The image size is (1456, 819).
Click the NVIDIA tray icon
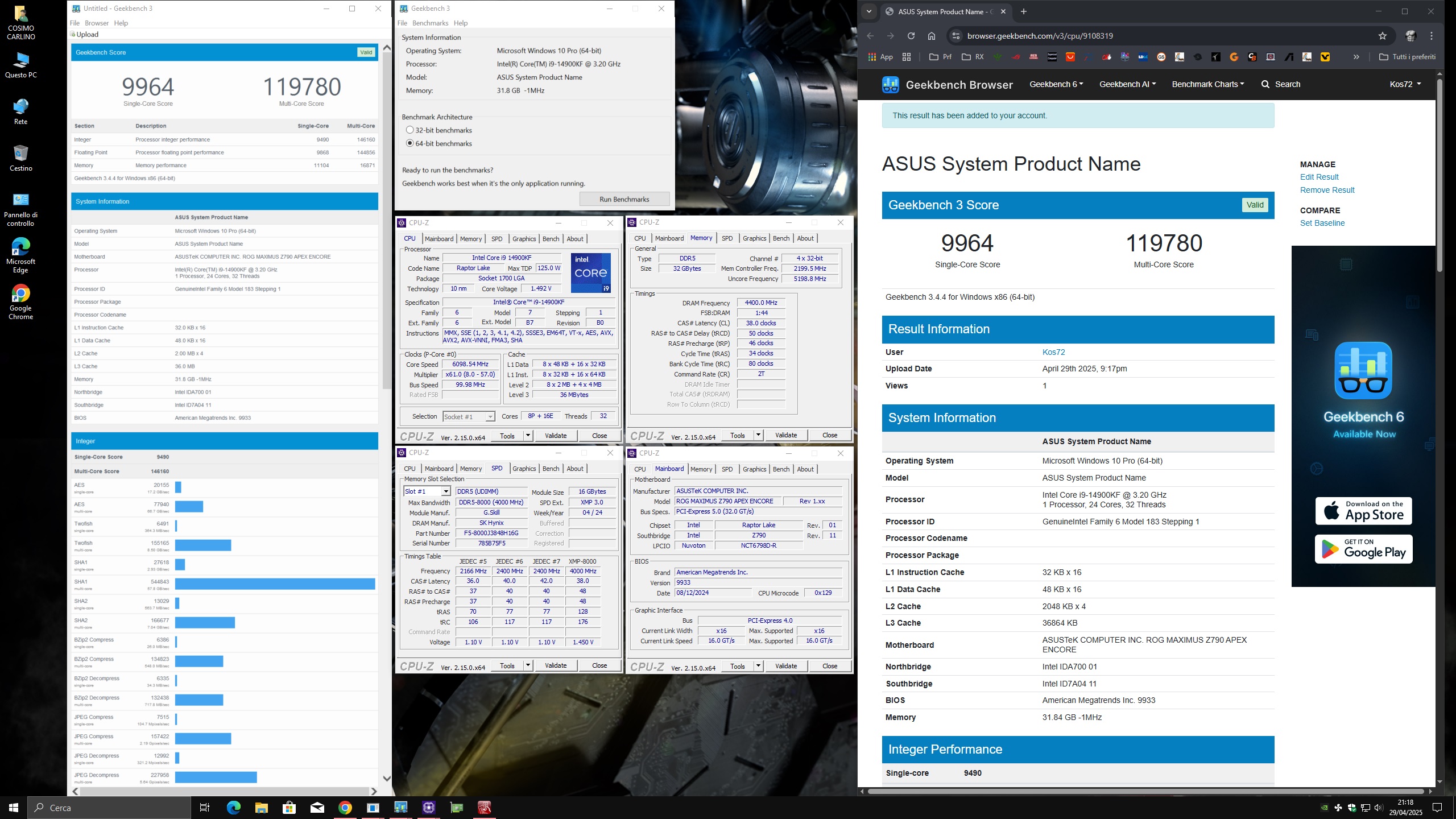(1324, 807)
